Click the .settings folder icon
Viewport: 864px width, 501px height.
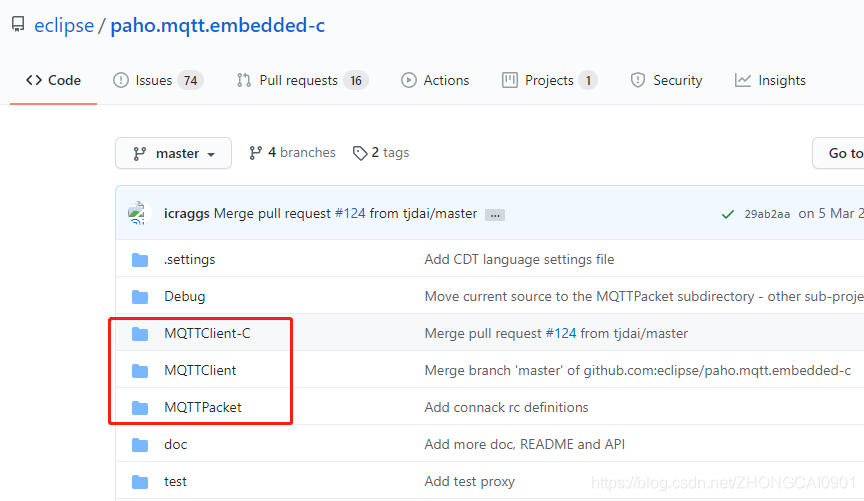tap(140, 260)
